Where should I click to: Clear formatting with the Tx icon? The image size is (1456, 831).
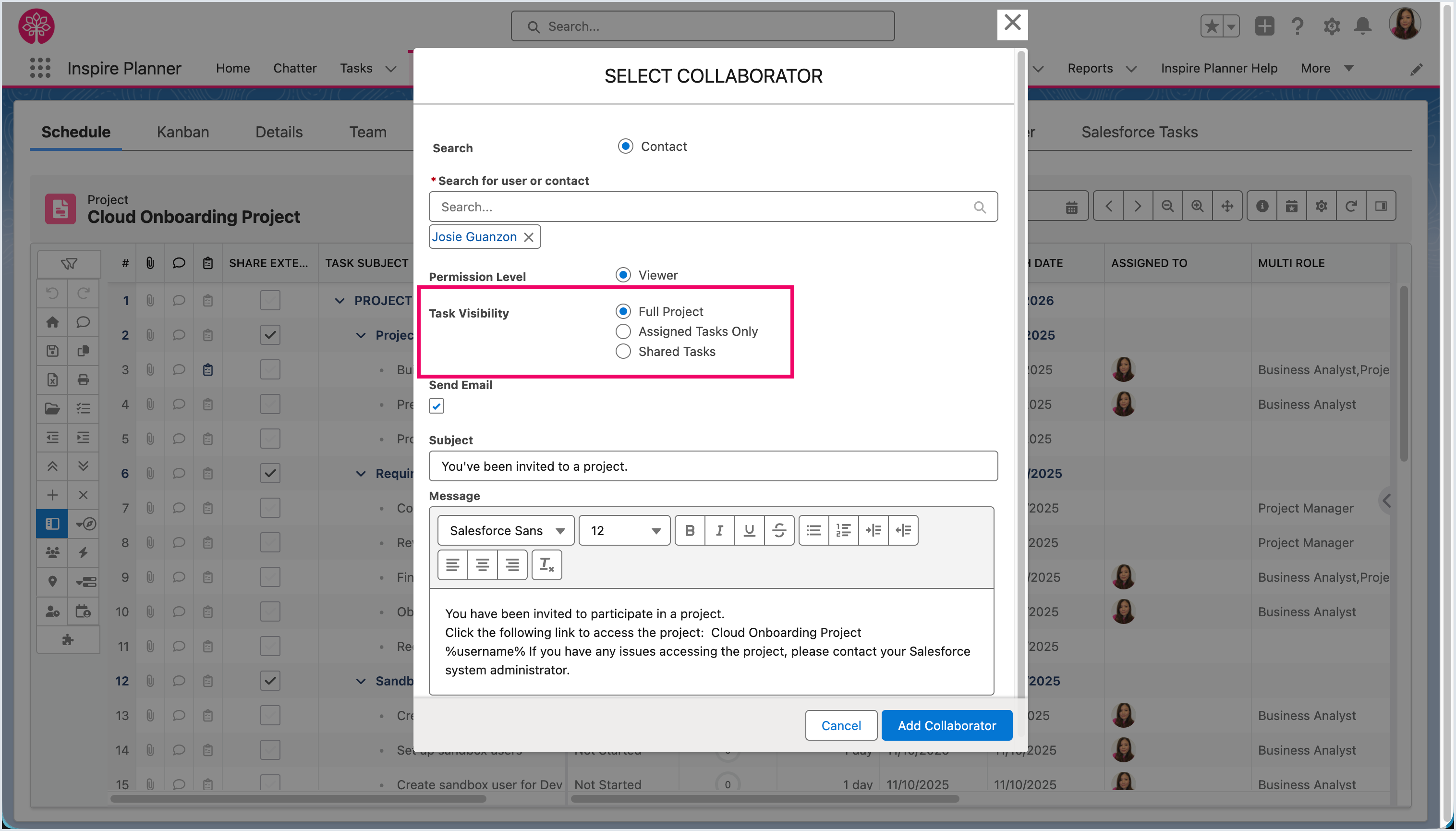coord(546,564)
